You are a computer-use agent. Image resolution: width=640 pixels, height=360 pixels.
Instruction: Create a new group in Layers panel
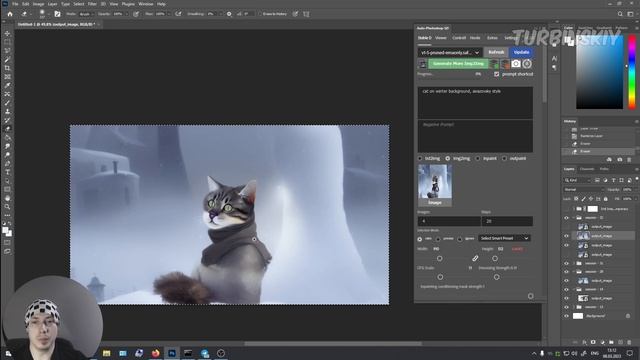tap(611, 342)
